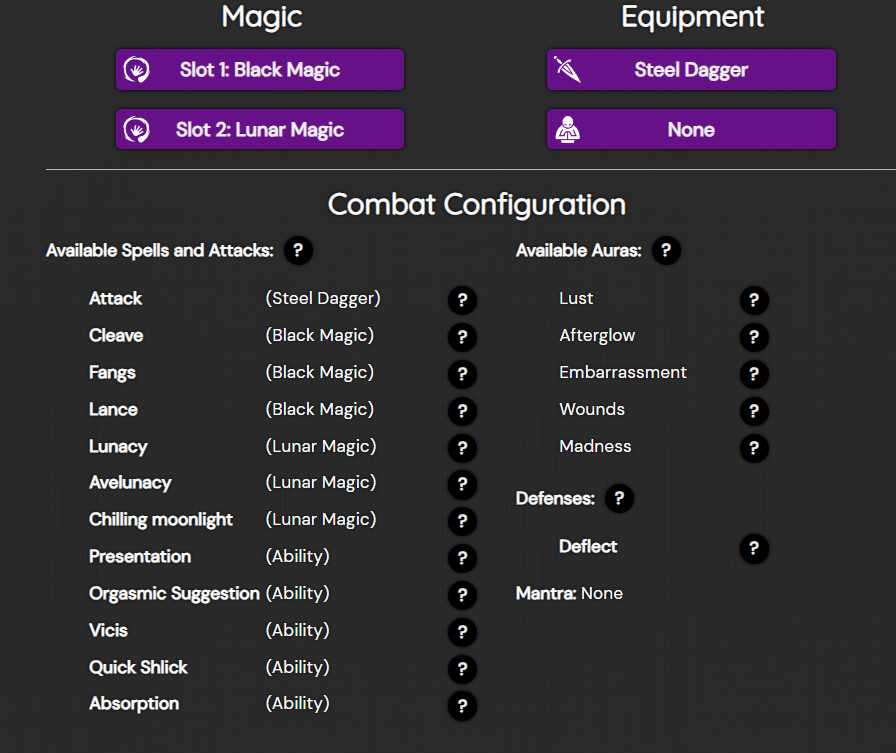Show help for the Lust aura
The image size is (896, 753).
click(x=754, y=300)
